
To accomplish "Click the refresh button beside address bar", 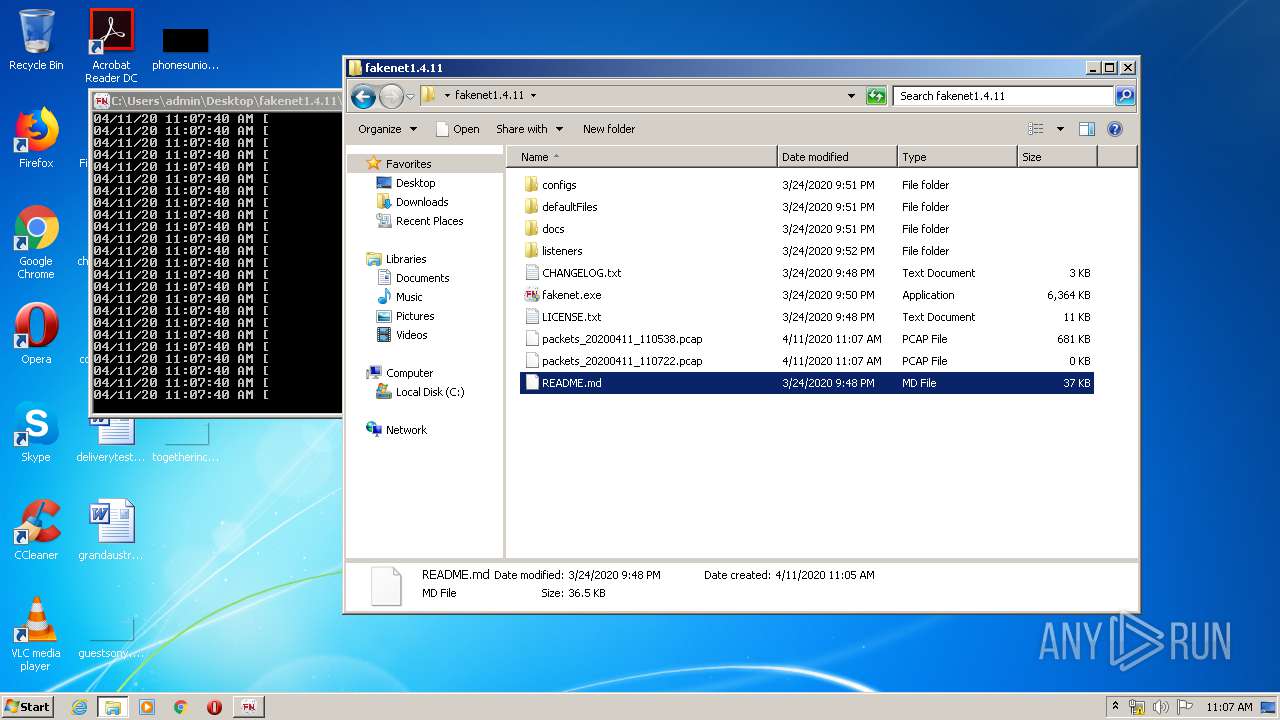I will 876,96.
